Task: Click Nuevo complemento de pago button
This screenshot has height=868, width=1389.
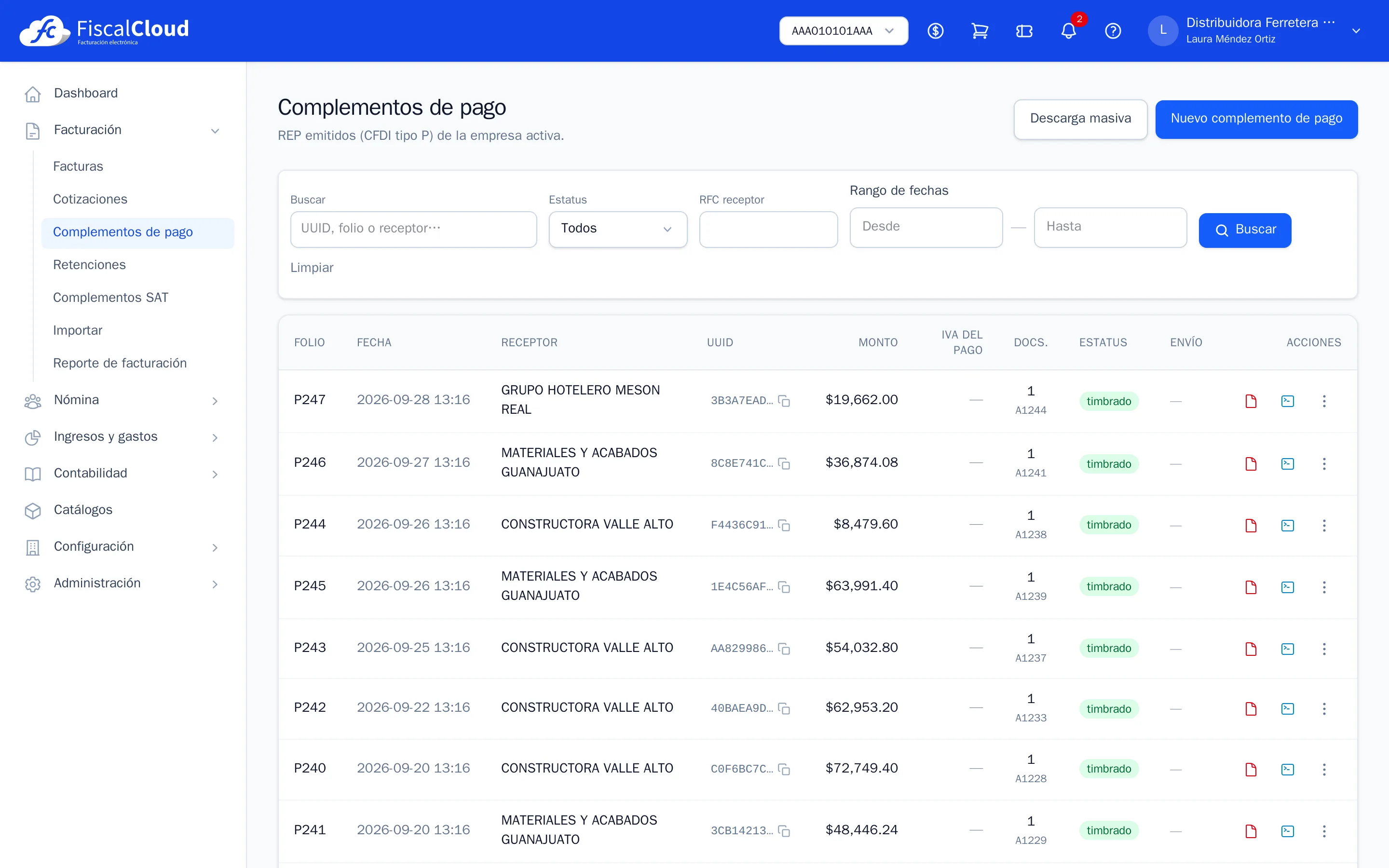Action: (x=1256, y=119)
